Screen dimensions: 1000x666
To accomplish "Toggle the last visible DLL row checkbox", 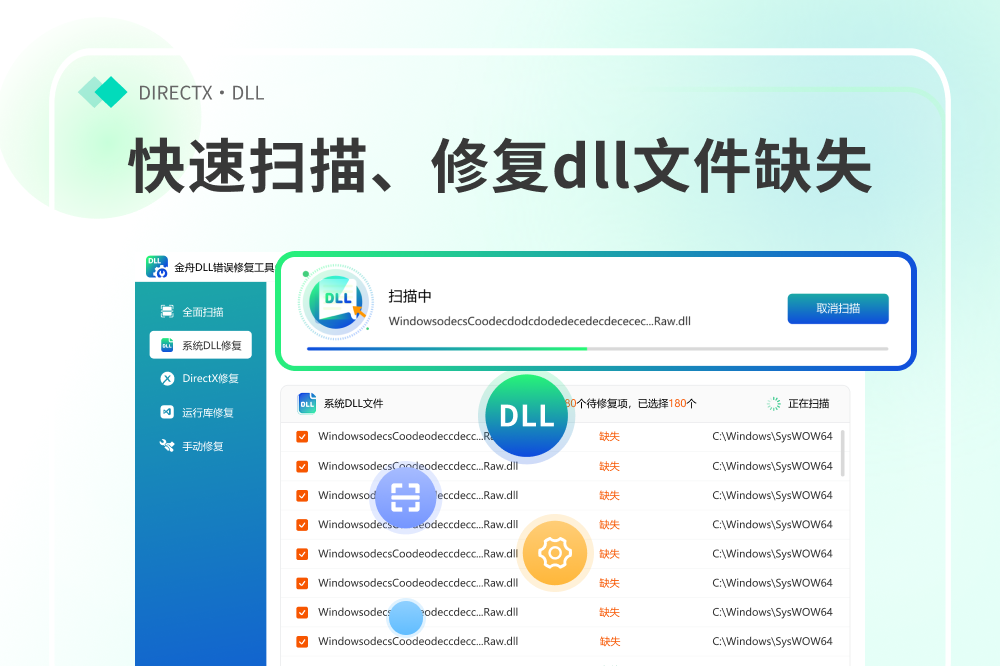I will pos(302,641).
